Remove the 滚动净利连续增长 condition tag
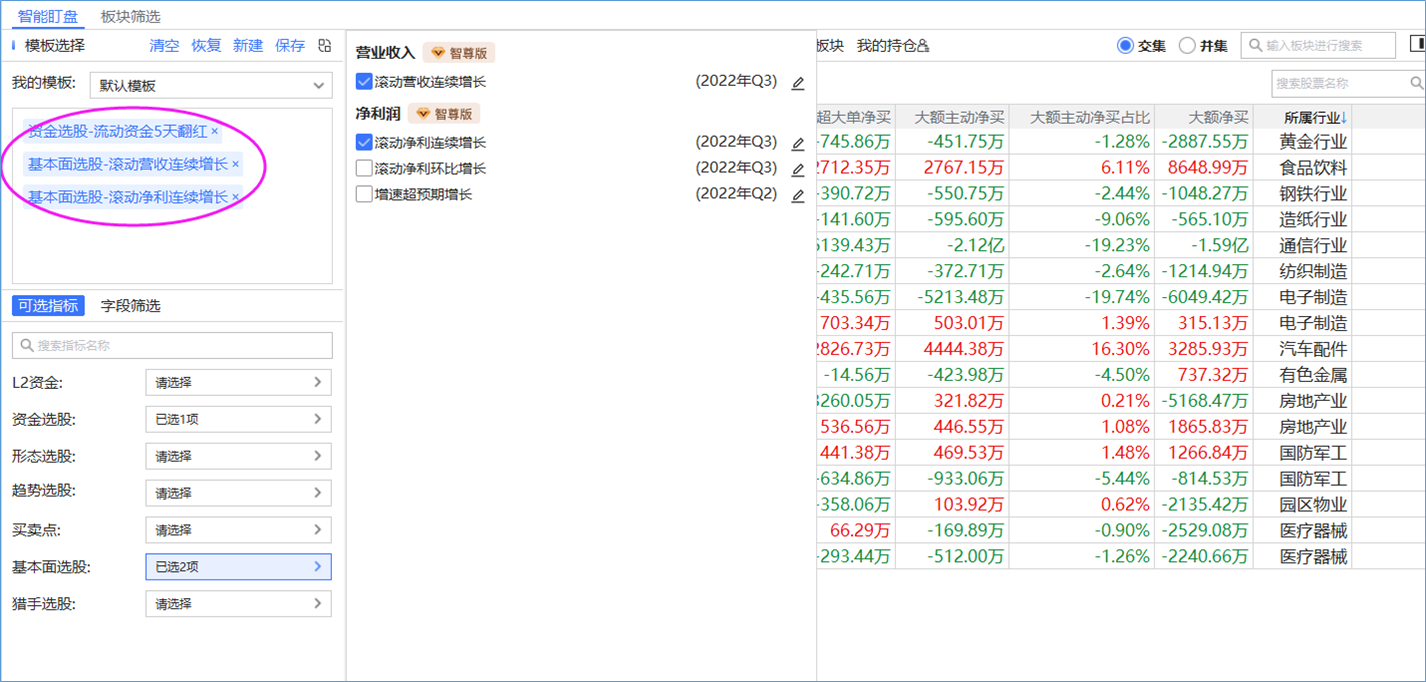Image resolution: width=1426 pixels, height=682 pixels. coord(235,197)
